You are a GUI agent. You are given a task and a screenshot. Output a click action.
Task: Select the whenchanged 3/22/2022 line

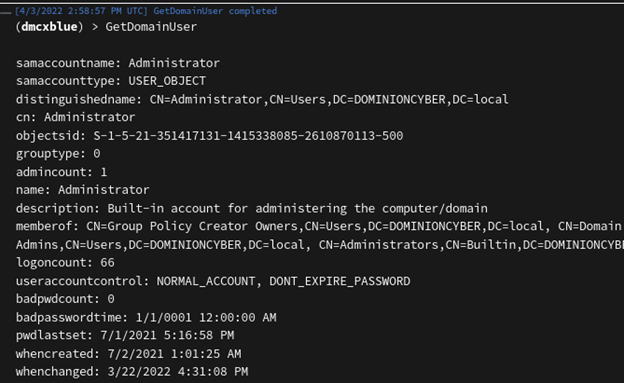pos(132,371)
